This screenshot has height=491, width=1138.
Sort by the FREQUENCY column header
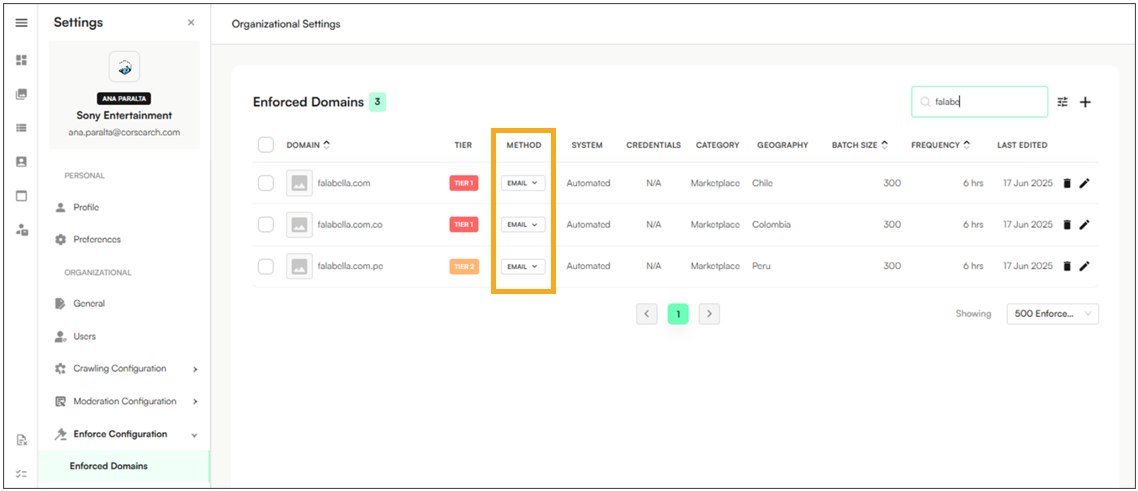coord(941,145)
